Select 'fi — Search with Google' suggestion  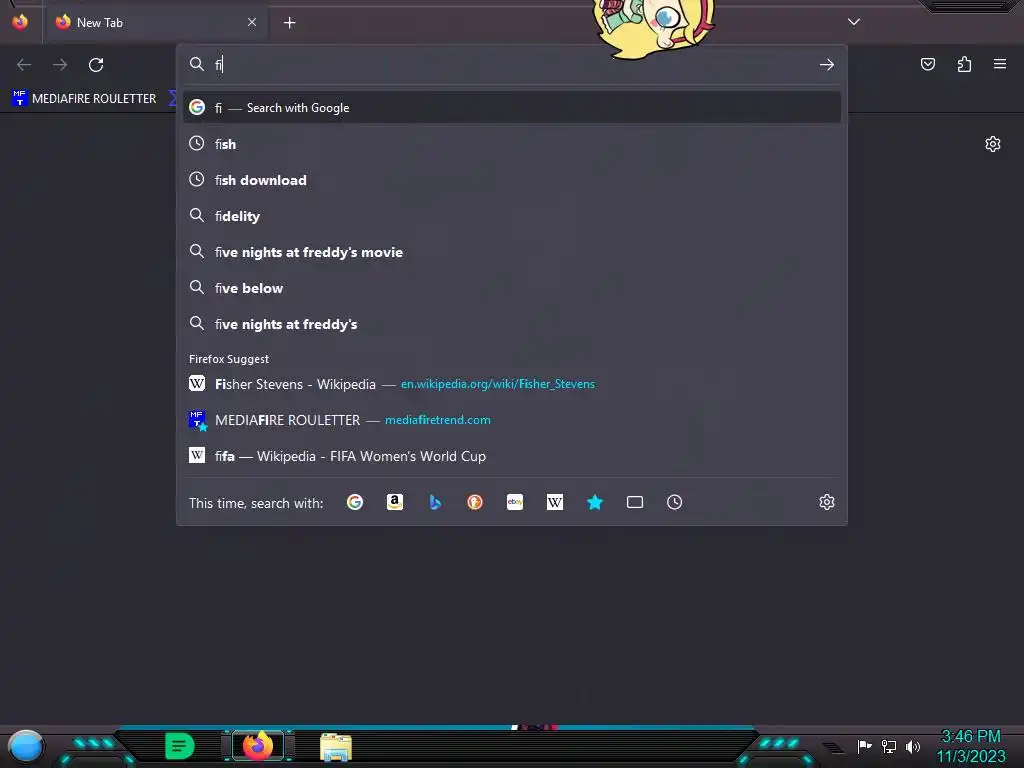(x=512, y=108)
